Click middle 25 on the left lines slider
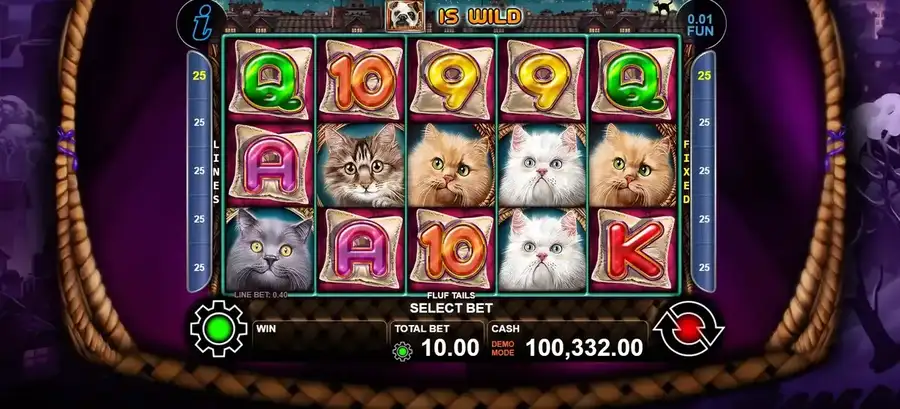This screenshot has height=409, width=900. pyautogui.click(x=199, y=171)
